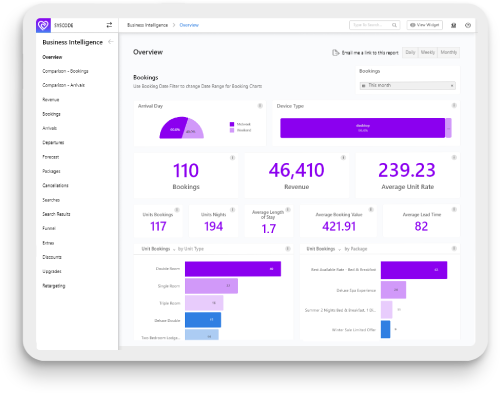Switch to the Daily view tab
The width and height of the screenshot is (500, 393).
410,52
